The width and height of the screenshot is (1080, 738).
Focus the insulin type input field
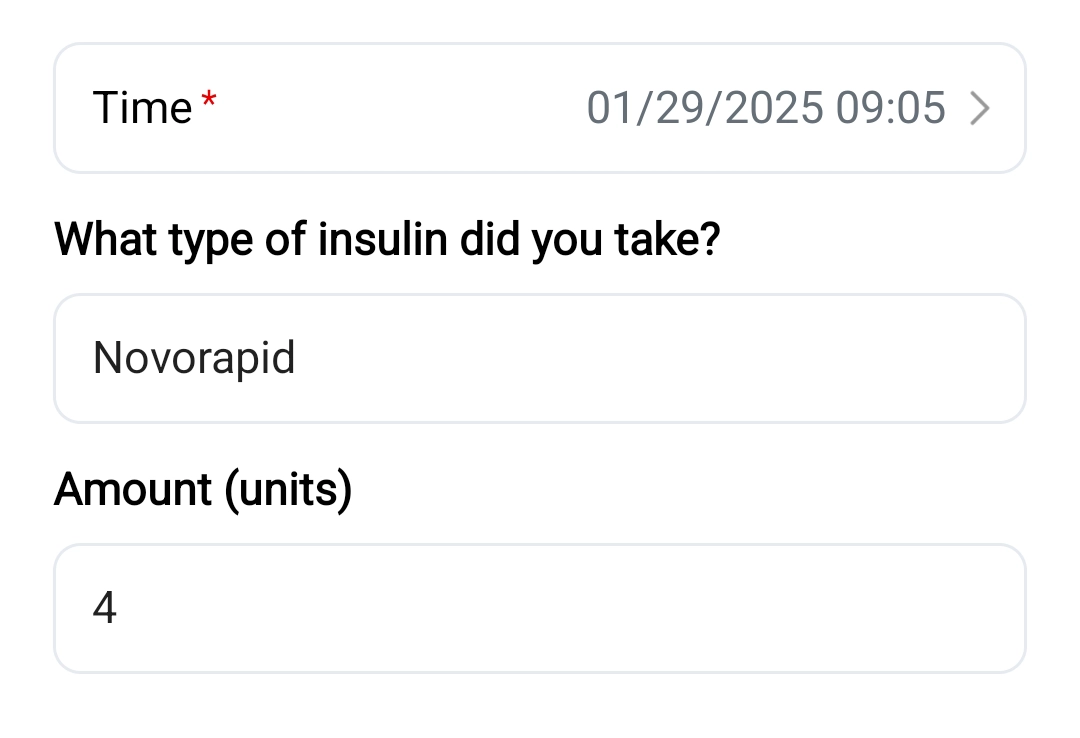pos(540,358)
